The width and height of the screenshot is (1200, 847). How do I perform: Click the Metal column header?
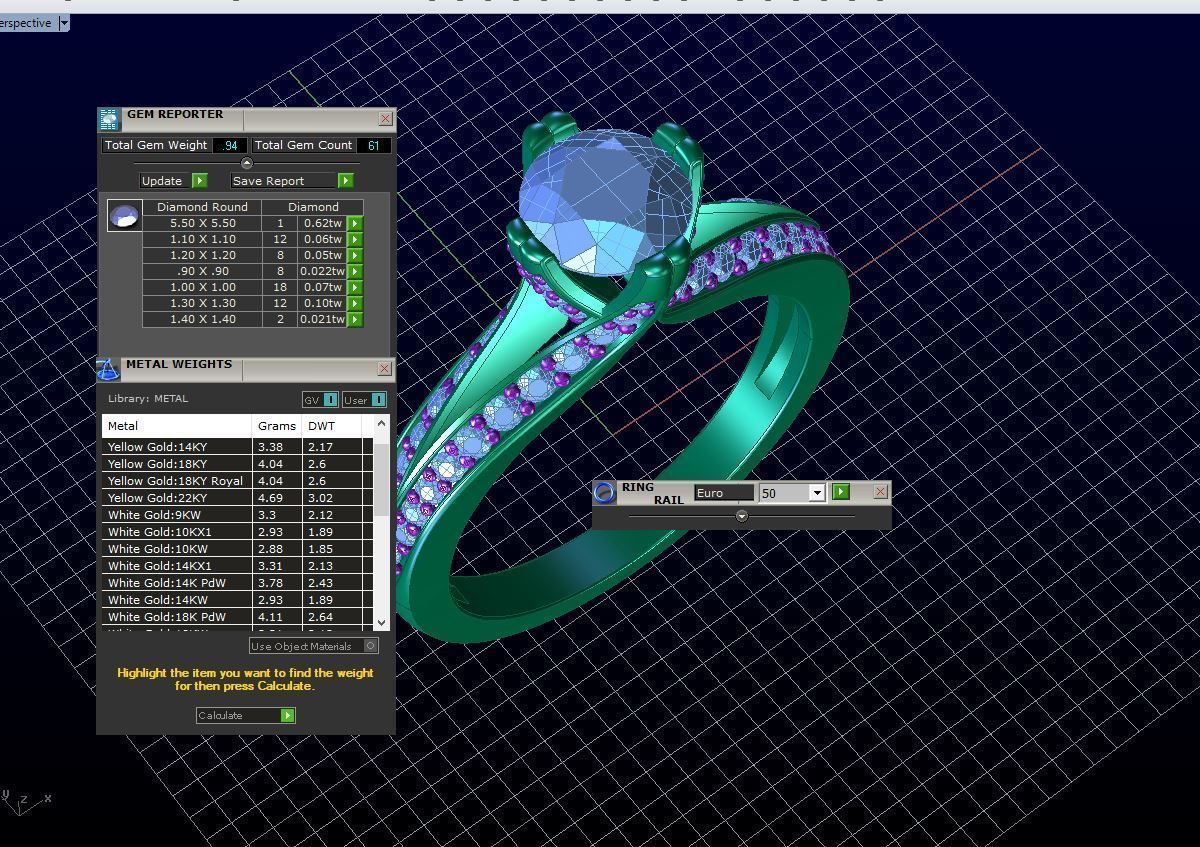click(177, 426)
